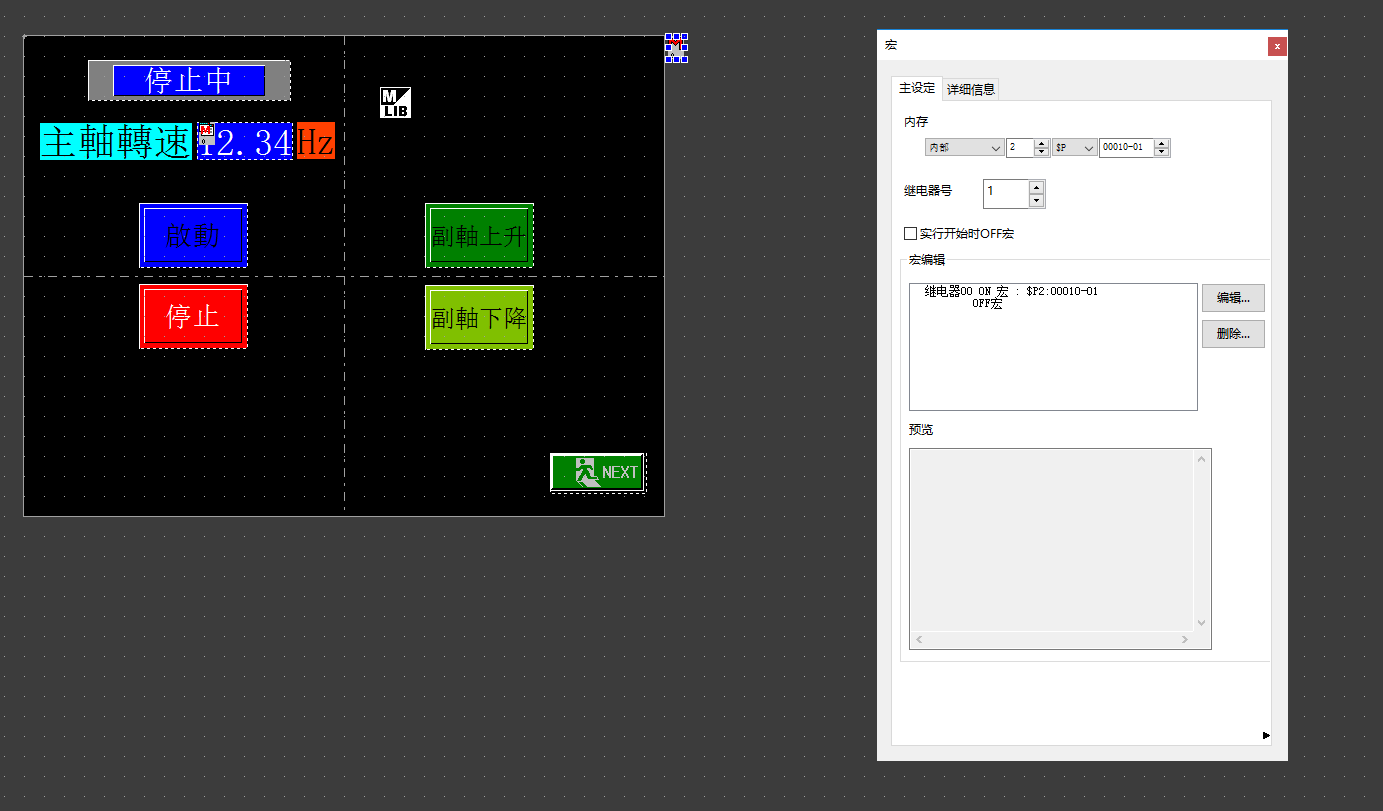
Task: Click the small macro marker on numeric display
Action: [207, 132]
